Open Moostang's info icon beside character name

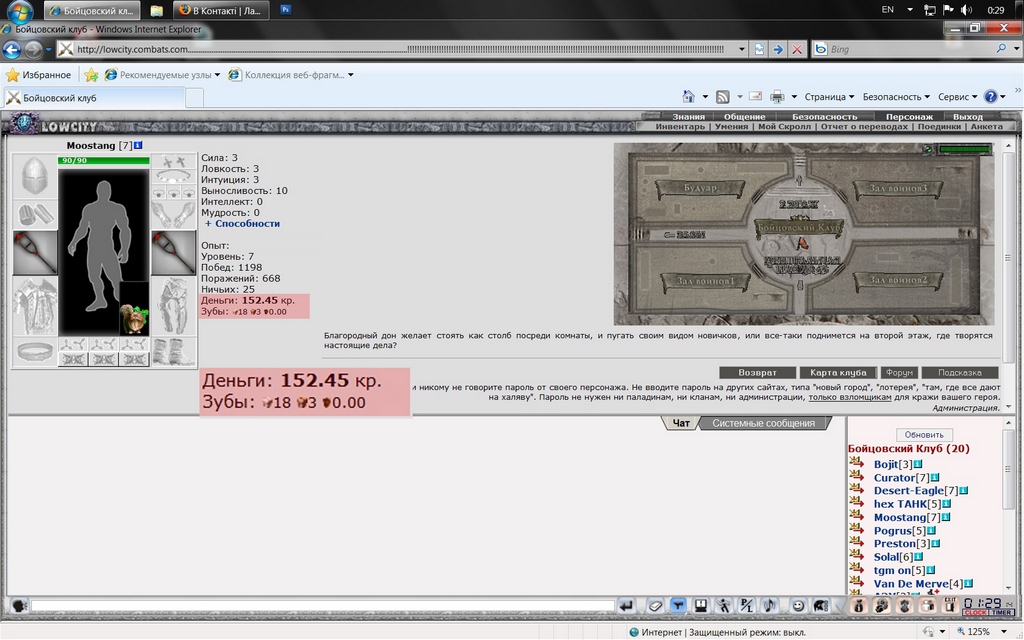click(138, 145)
